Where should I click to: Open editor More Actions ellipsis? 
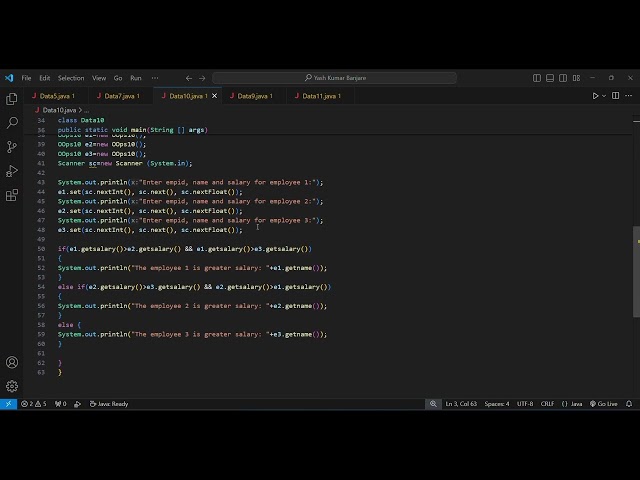pyautogui.click(x=629, y=96)
